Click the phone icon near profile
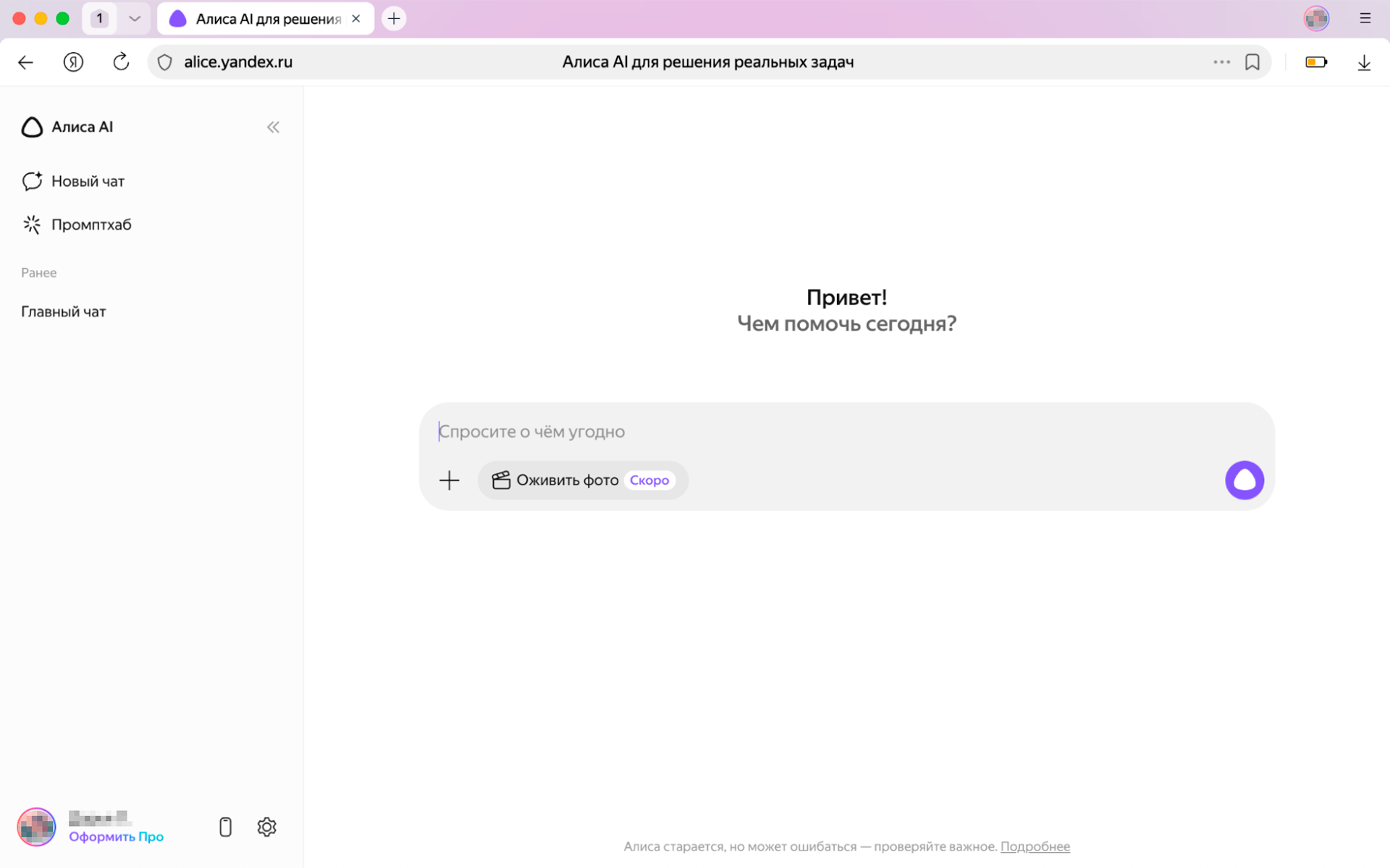This screenshot has width=1390, height=868. click(225, 827)
